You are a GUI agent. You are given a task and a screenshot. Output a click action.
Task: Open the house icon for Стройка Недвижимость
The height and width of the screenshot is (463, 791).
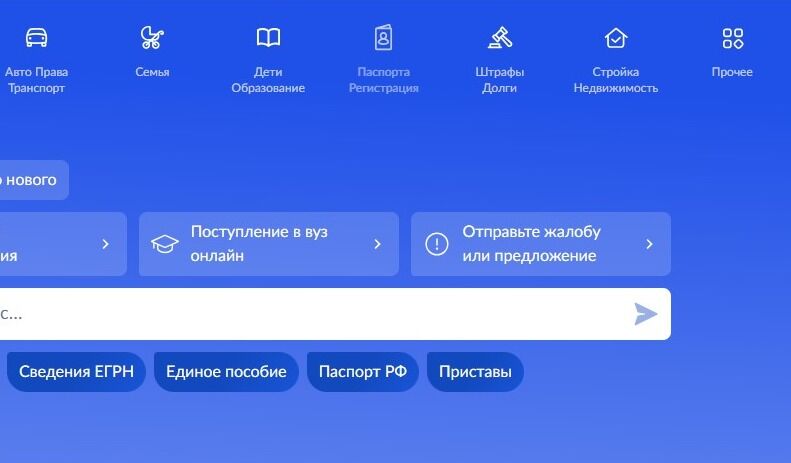[x=616, y=38]
